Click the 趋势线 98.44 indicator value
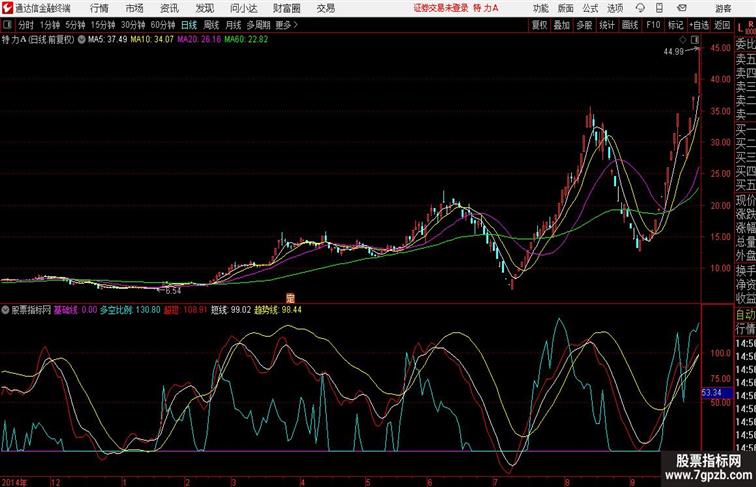 (278, 310)
